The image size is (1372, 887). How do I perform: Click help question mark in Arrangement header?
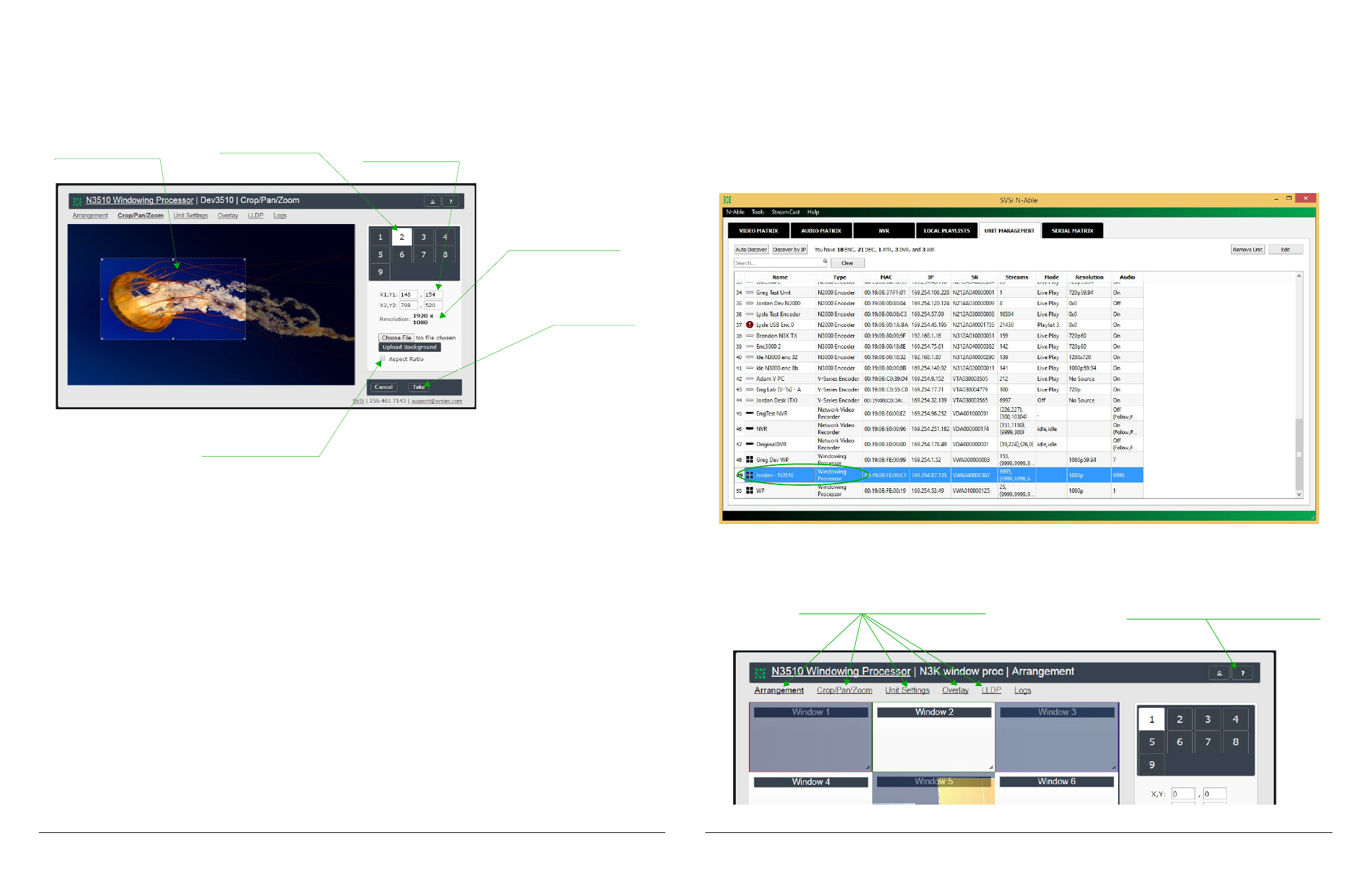[1243, 673]
